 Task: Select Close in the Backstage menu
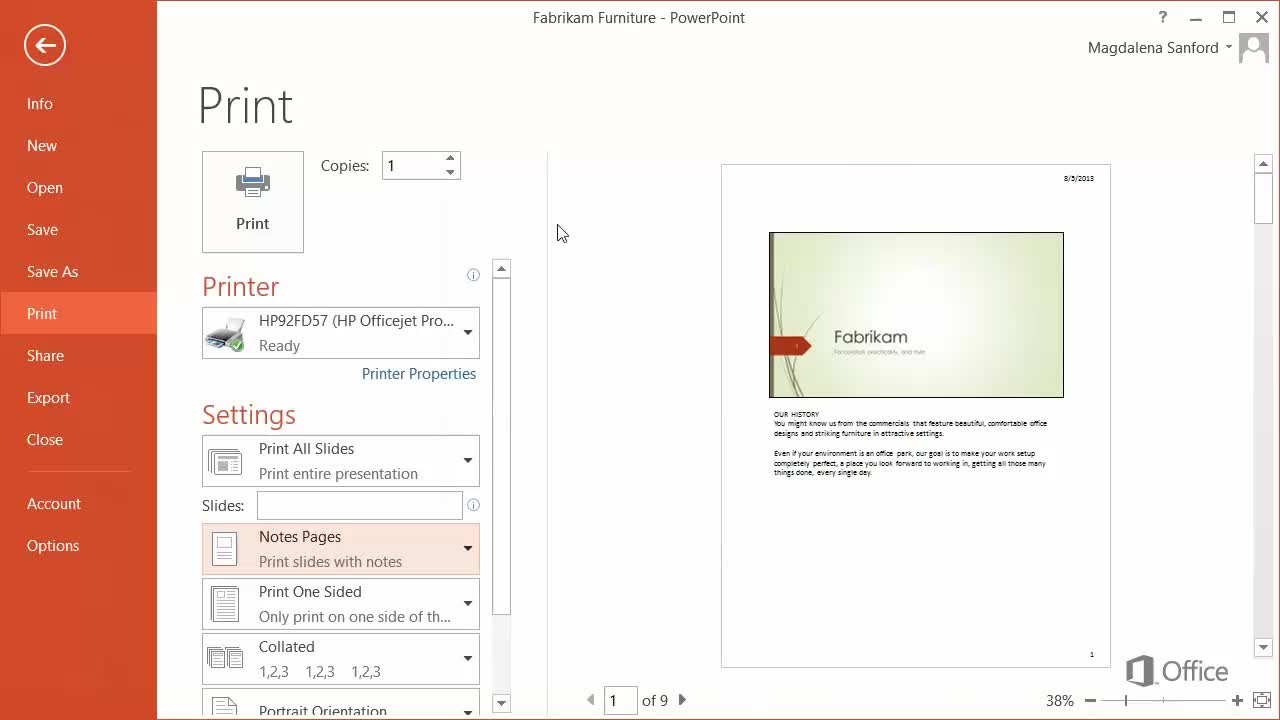78,440
